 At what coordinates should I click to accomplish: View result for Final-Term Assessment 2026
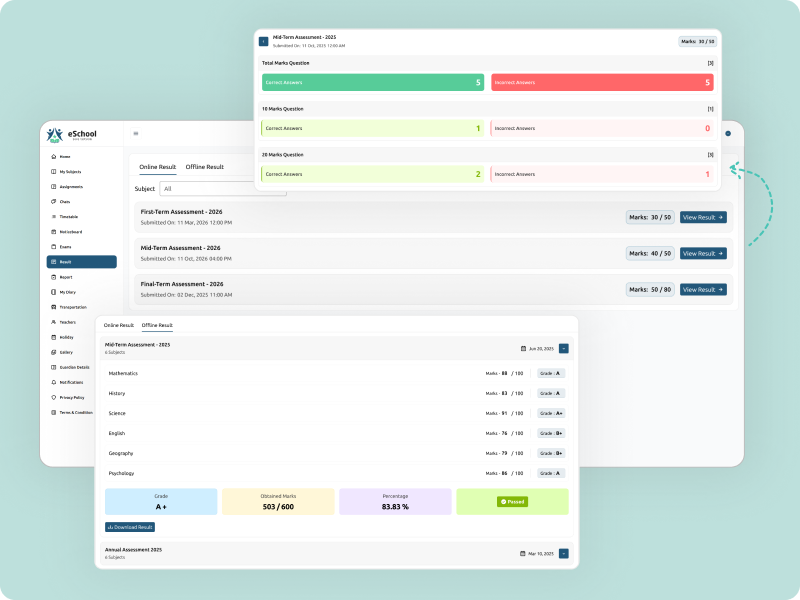tap(703, 289)
